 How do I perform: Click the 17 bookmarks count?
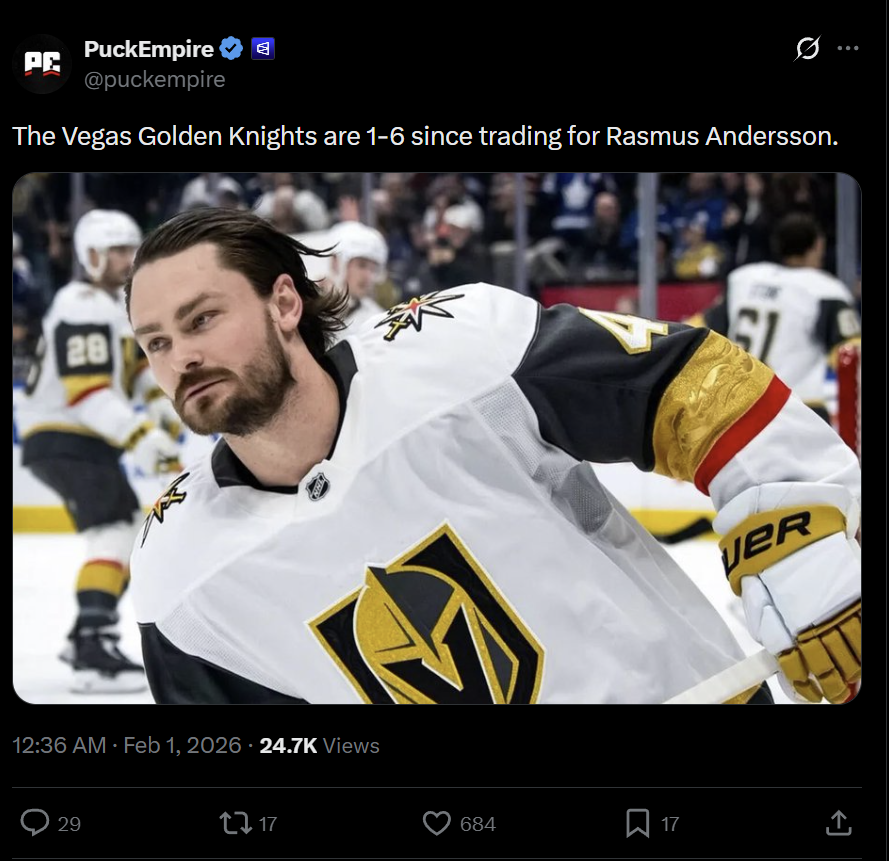pyautogui.click(x=670, y=824)
